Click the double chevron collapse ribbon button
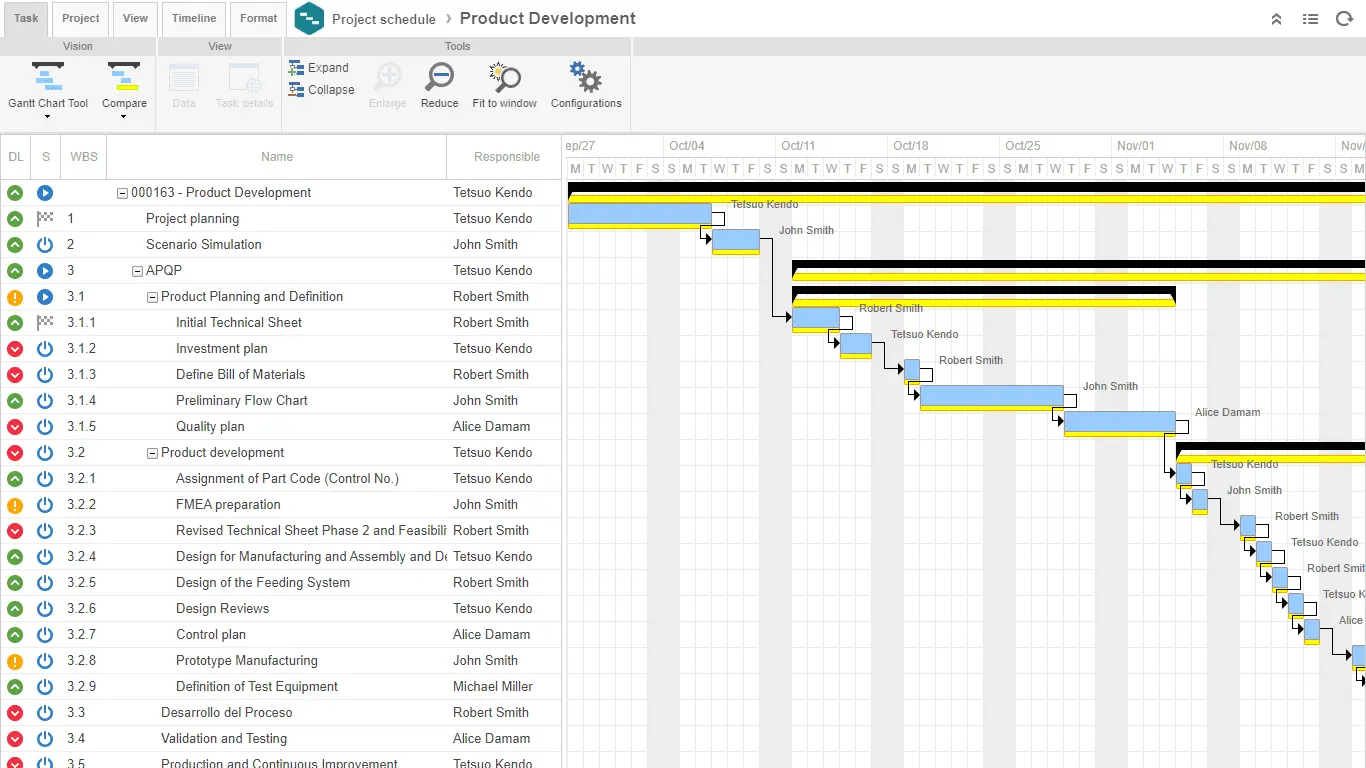Screen dimensions: 1366x768 tap(1276, 18)
